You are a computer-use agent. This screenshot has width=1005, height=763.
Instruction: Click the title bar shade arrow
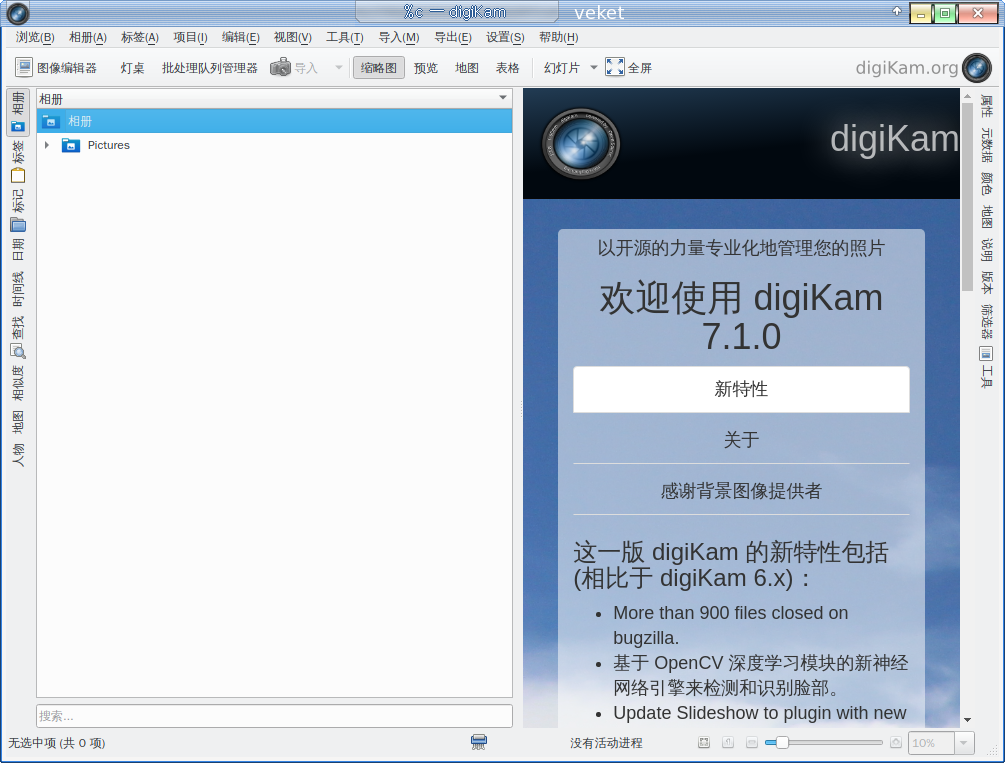[x=897, y=11]
